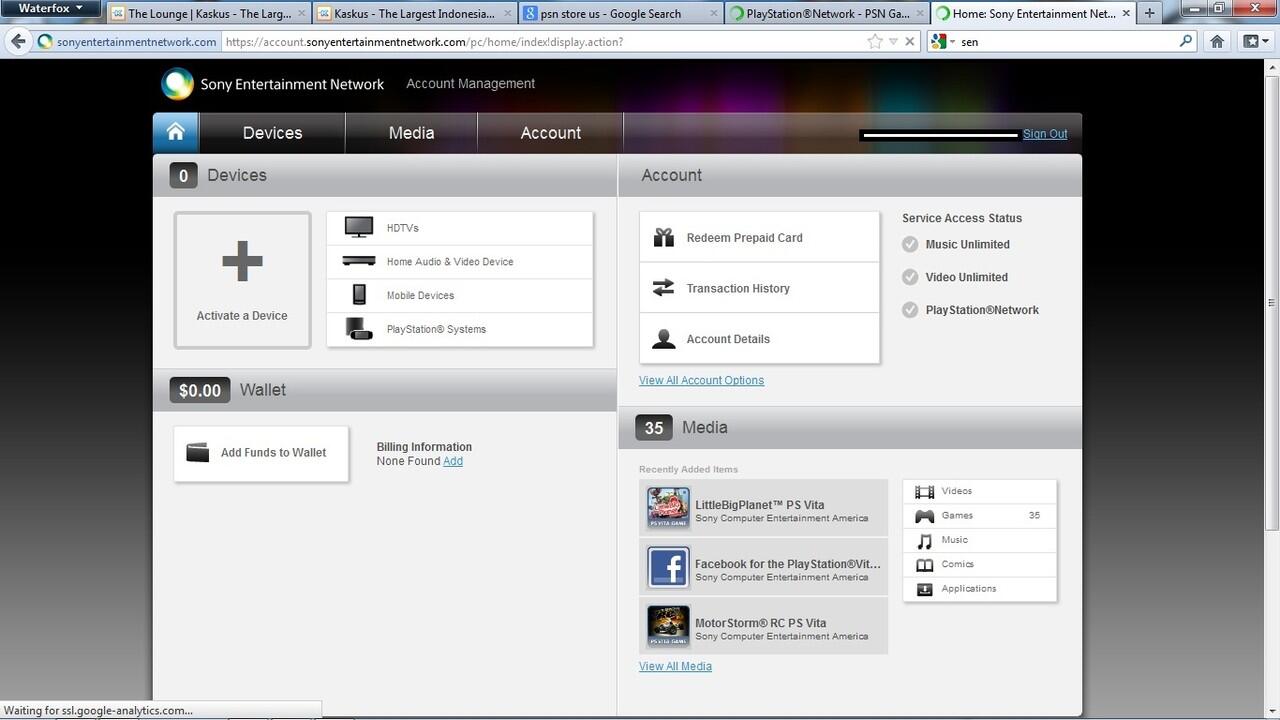Screen dimensions: 1280x720
Task: Select the HDTVs television icon
Action: tap(359, 227)
